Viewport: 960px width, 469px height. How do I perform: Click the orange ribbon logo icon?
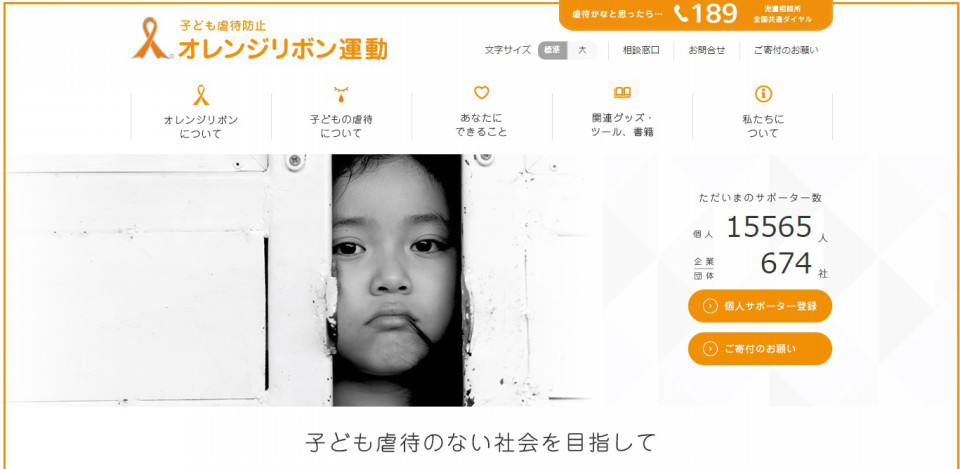click(152, 39)
